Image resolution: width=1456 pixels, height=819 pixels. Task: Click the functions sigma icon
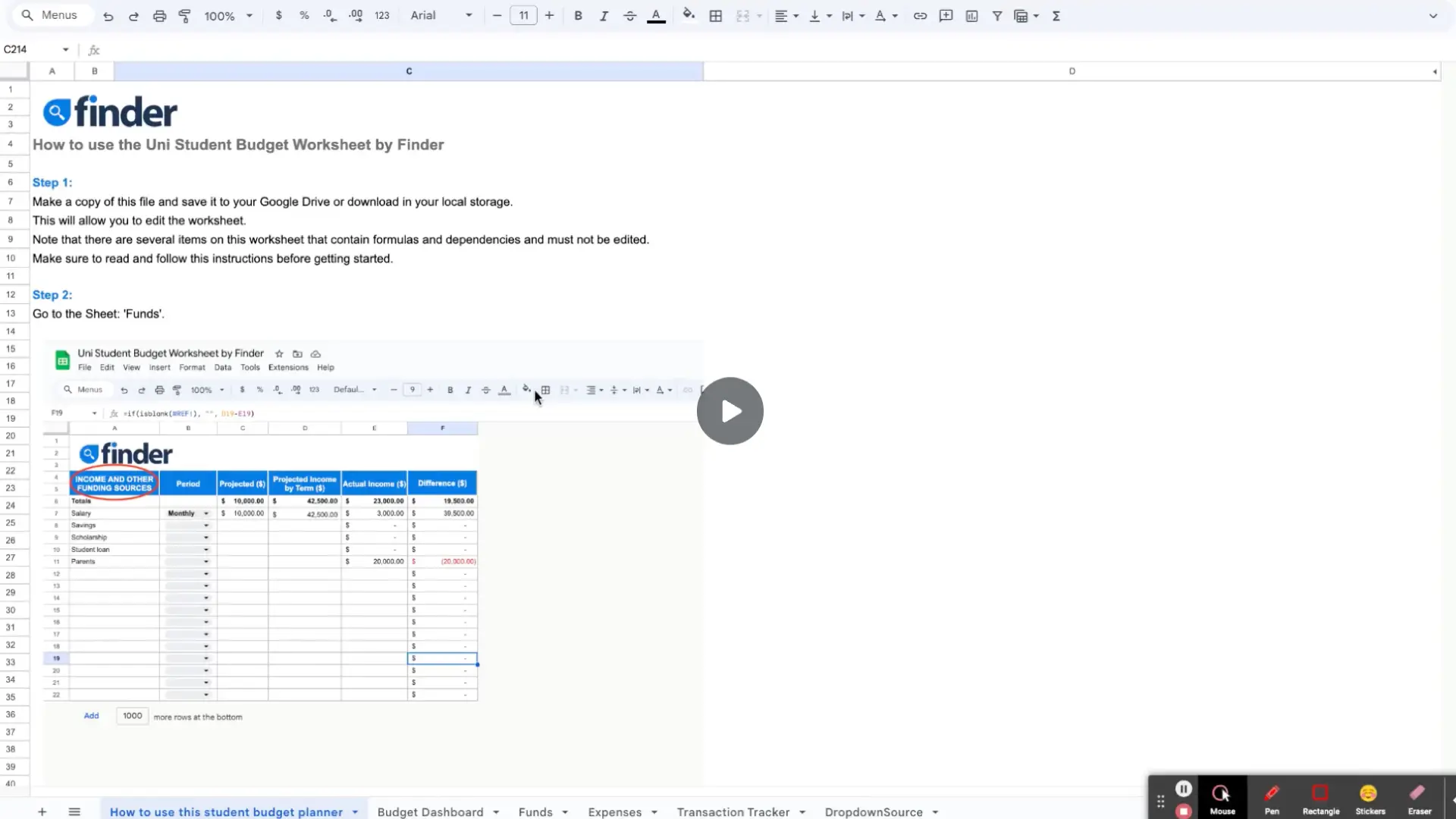pos(1056,16)
